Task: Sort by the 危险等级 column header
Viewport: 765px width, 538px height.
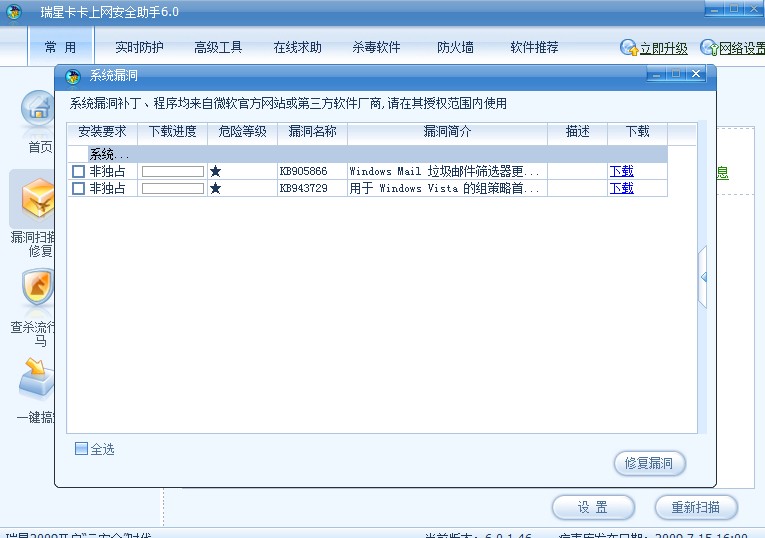Action: [x=242, y=132]
